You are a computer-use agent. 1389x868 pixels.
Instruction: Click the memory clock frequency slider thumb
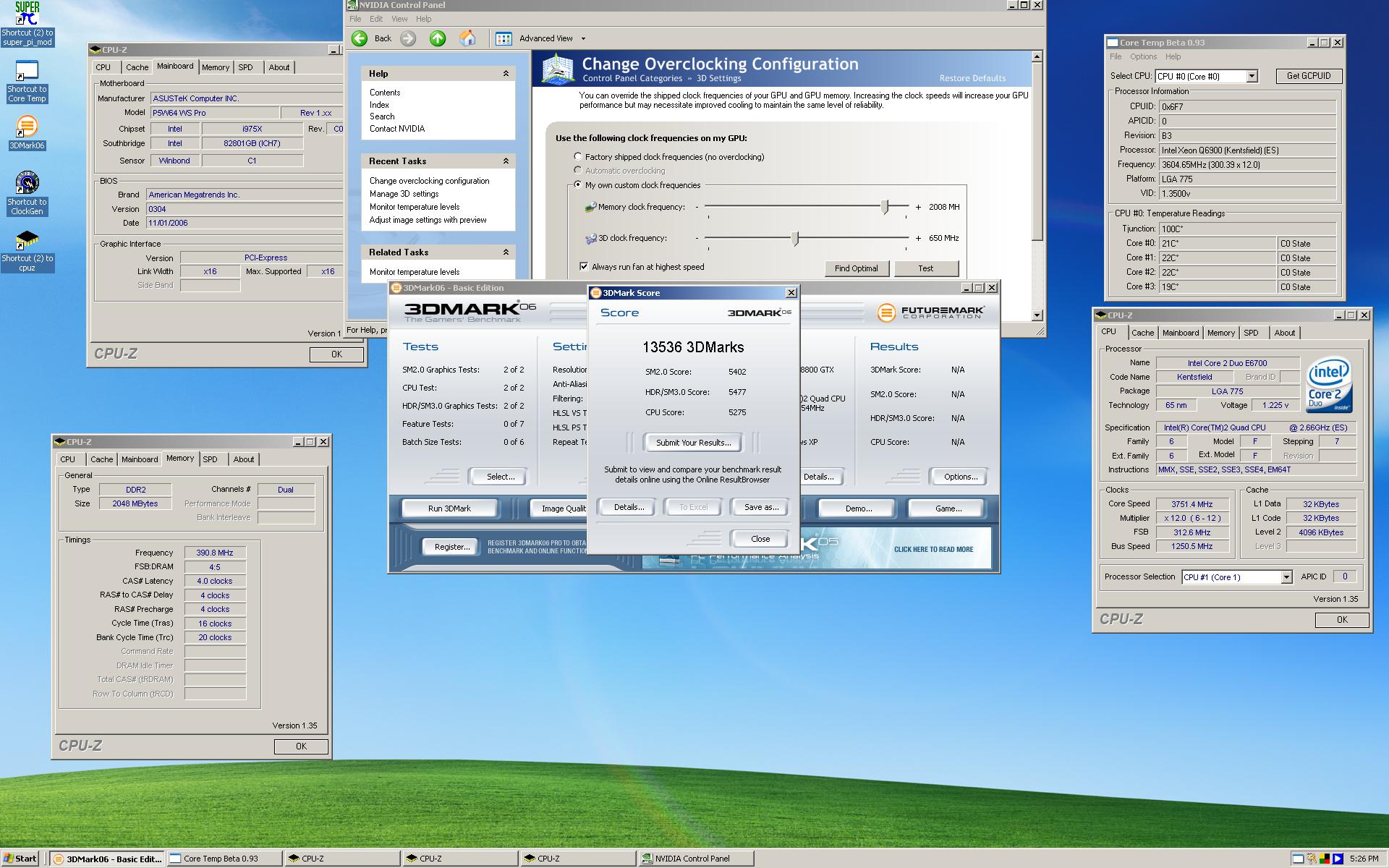click(885, 207)
